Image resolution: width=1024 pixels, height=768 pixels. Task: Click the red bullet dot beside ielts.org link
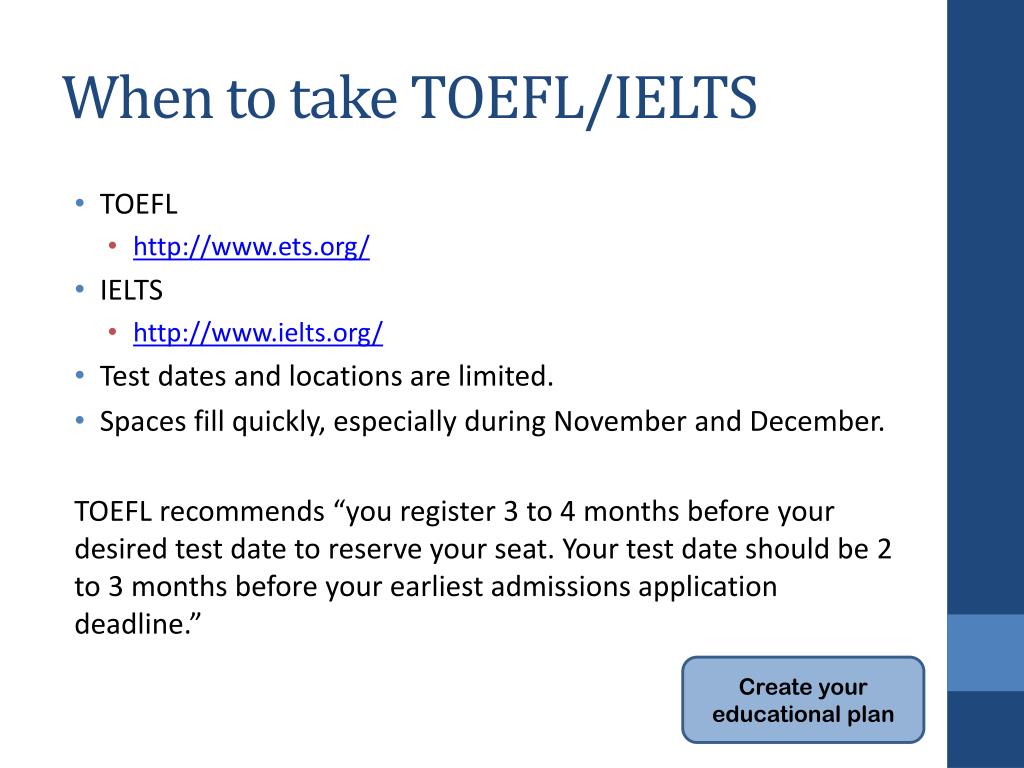112,332
